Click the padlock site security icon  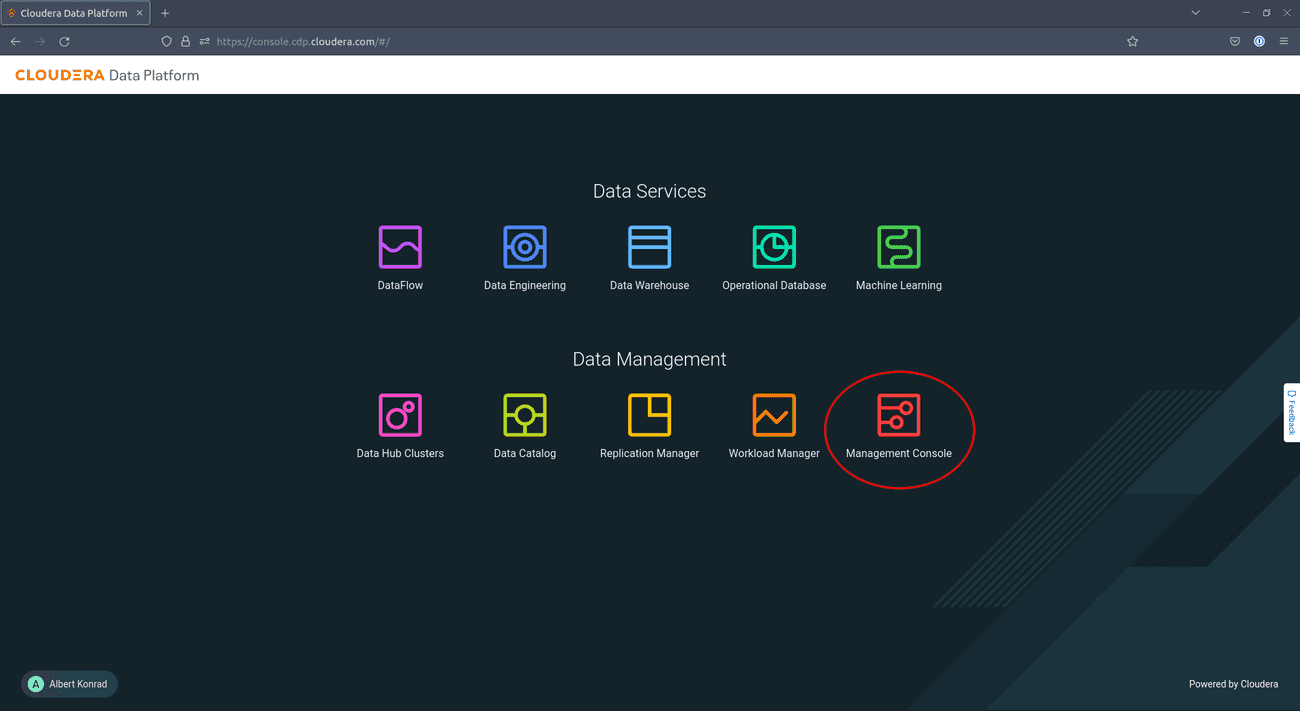[x=185, y=42]
